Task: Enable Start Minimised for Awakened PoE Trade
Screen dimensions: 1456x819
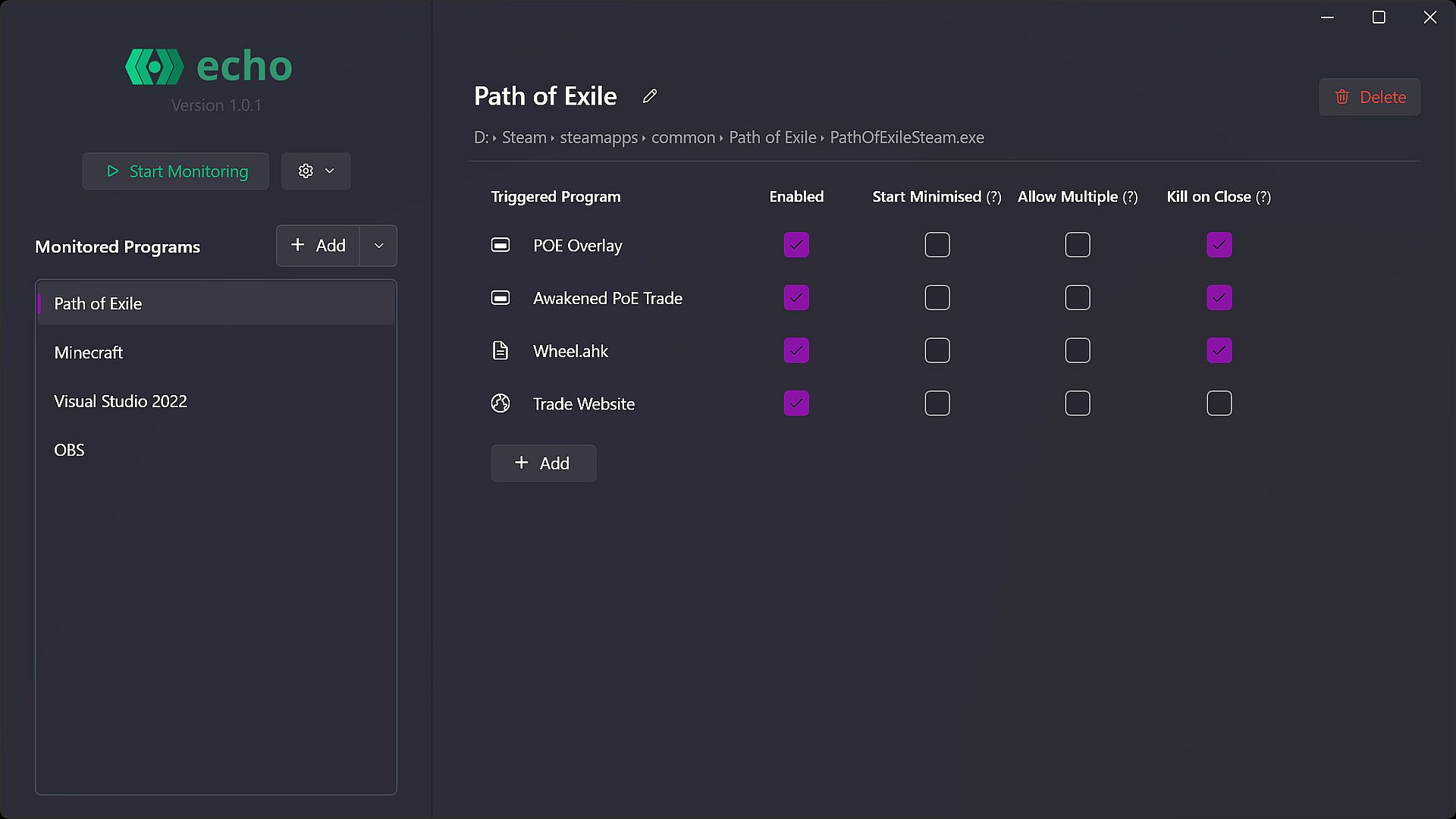Action: point(937,298)
